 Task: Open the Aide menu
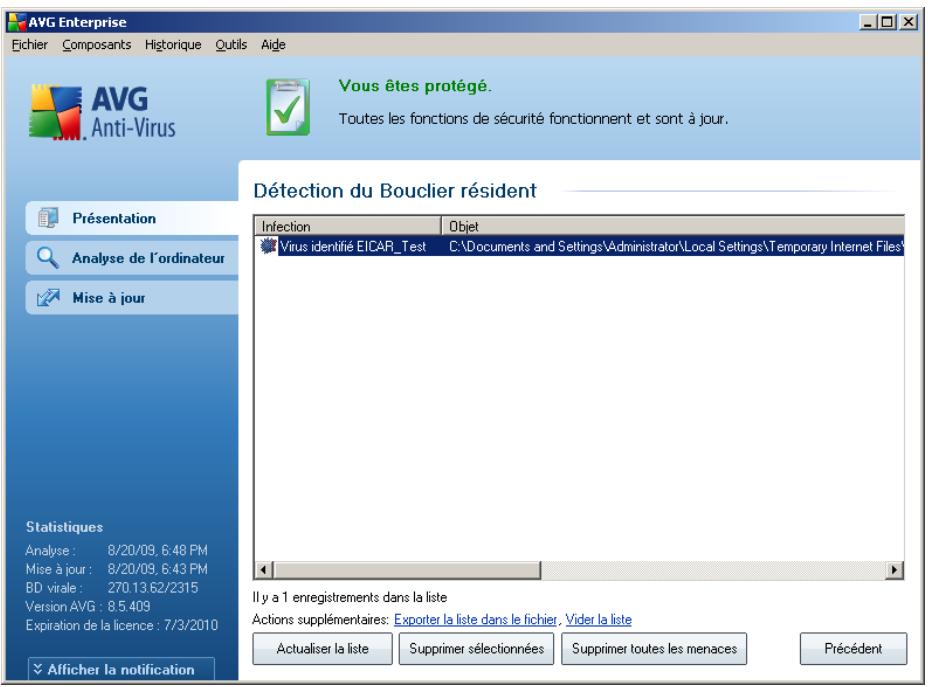coord(273,45)
